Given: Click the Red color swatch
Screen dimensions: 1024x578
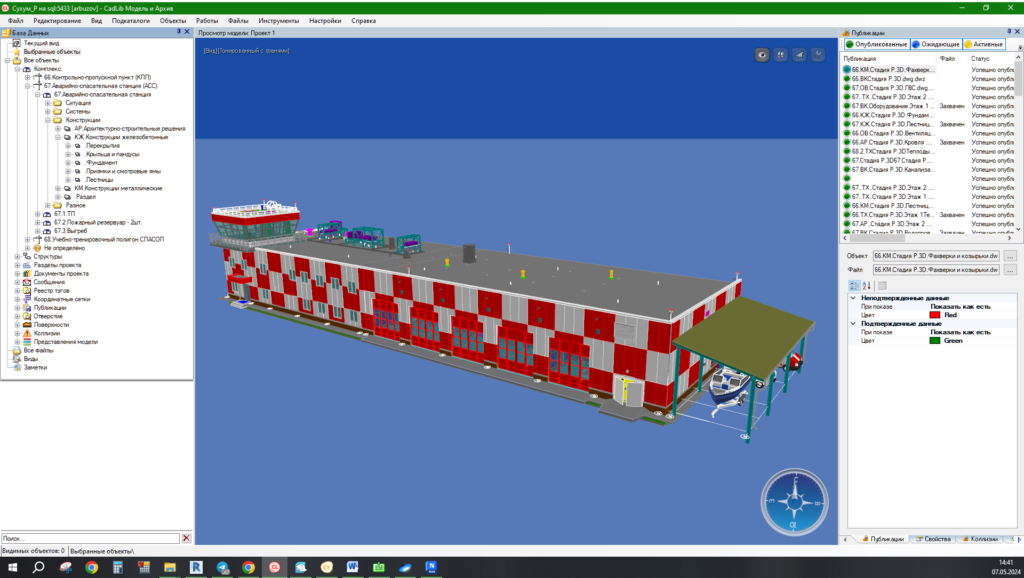Looking at the screenshot, I should (937, 314).
